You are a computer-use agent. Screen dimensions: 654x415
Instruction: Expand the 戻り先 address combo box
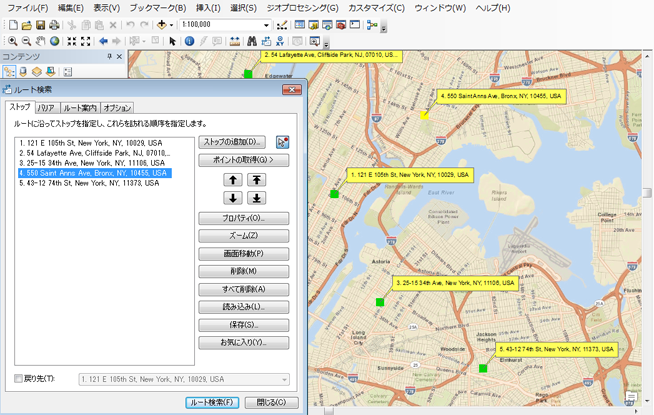point(285,380)
